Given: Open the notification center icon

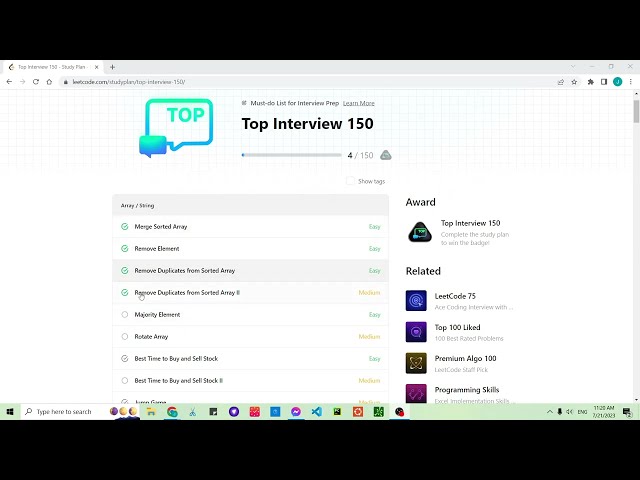Looking at the screenshot, I should pos(627,412).
